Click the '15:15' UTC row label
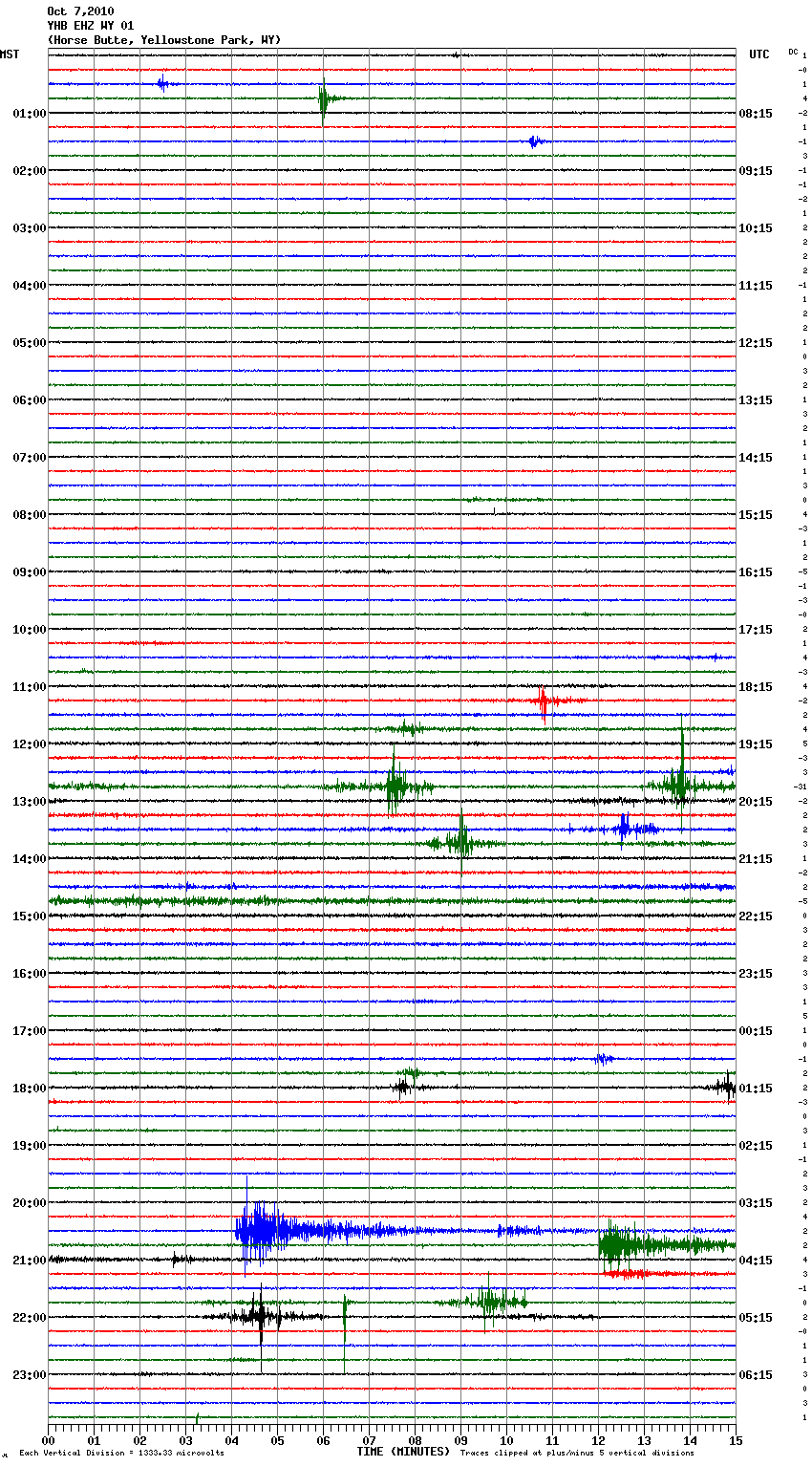This screenshot has height=1466, width=812. click(756, 515)
